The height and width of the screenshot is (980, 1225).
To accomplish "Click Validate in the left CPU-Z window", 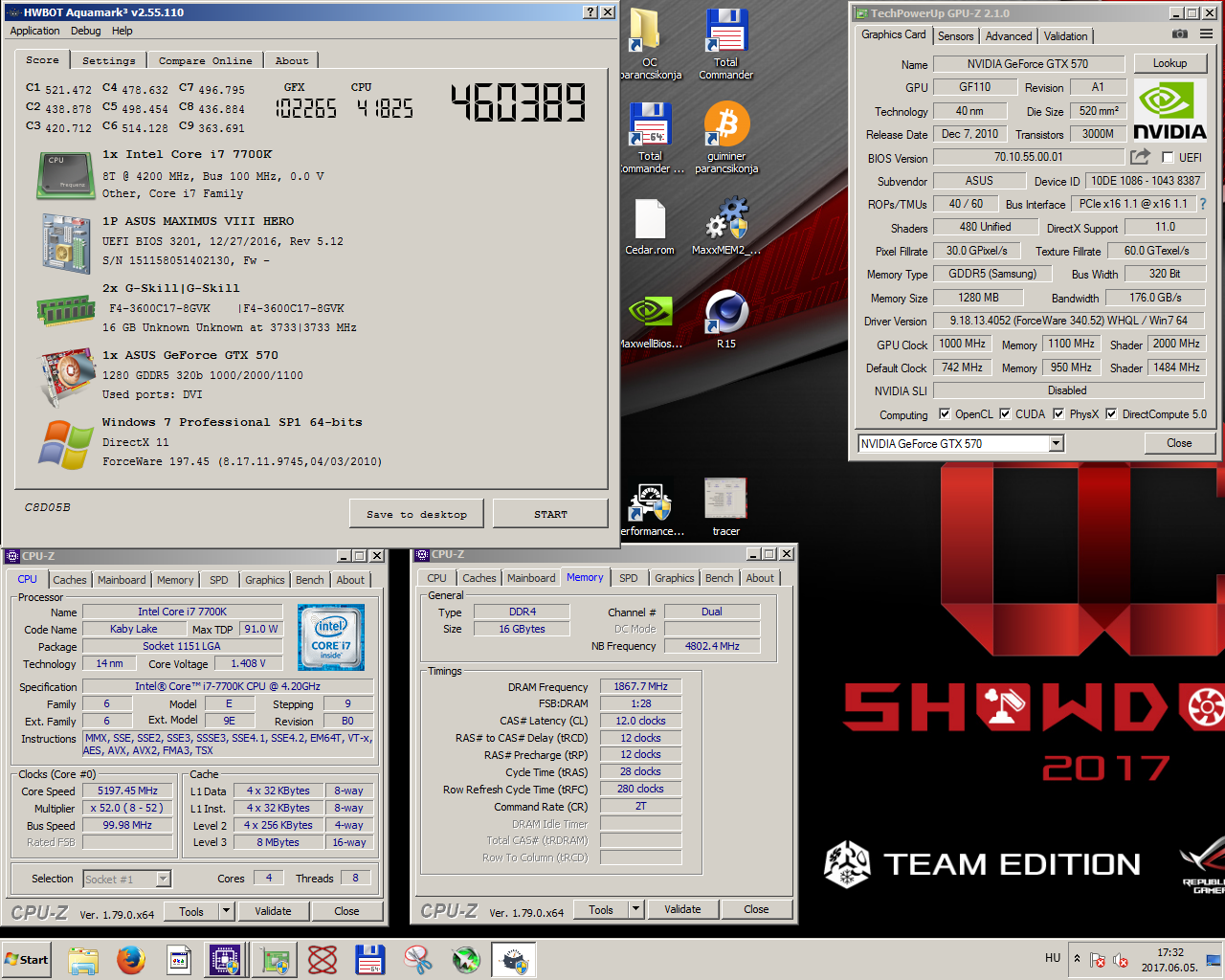I will tap(273, 912).
